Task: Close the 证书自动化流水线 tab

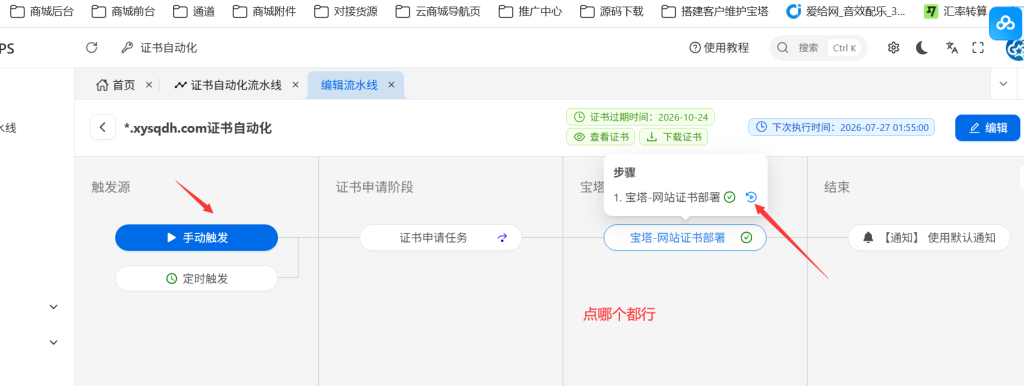Action: pos(295,85)
